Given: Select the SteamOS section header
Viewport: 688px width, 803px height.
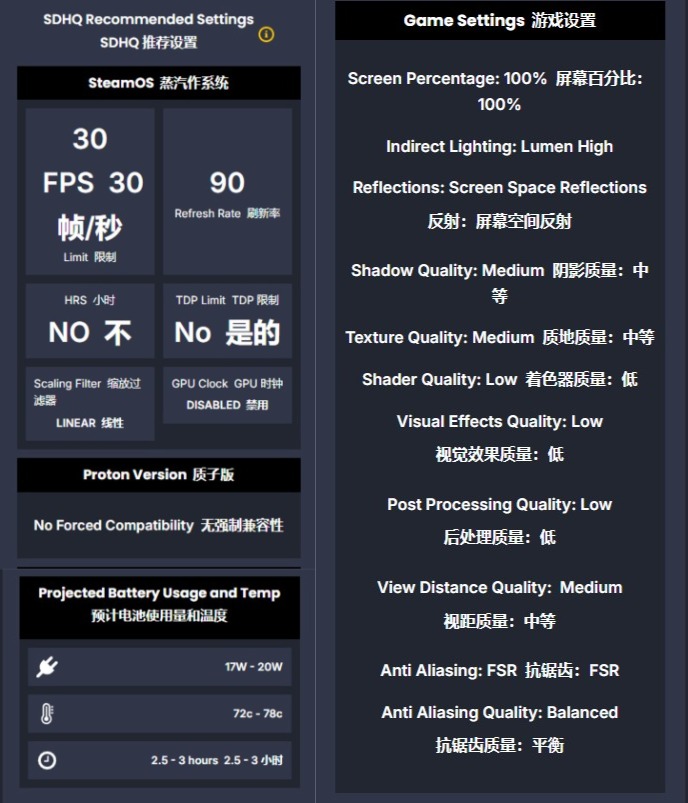Looking at the screenshot, I should (159, 83).
